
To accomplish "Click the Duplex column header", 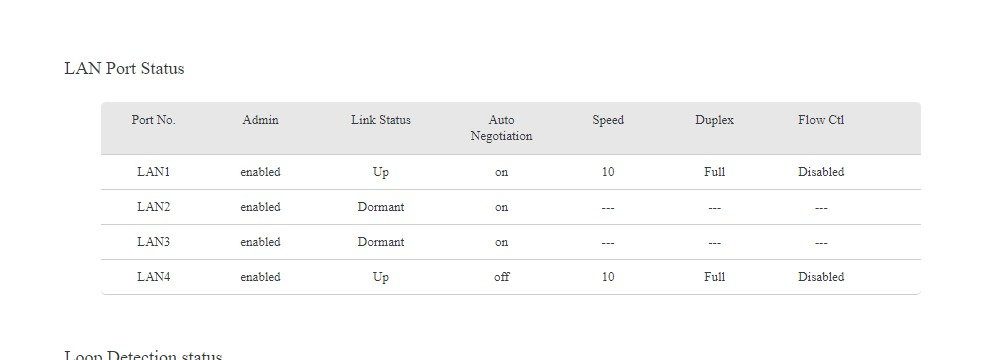I will pos(714,120).
